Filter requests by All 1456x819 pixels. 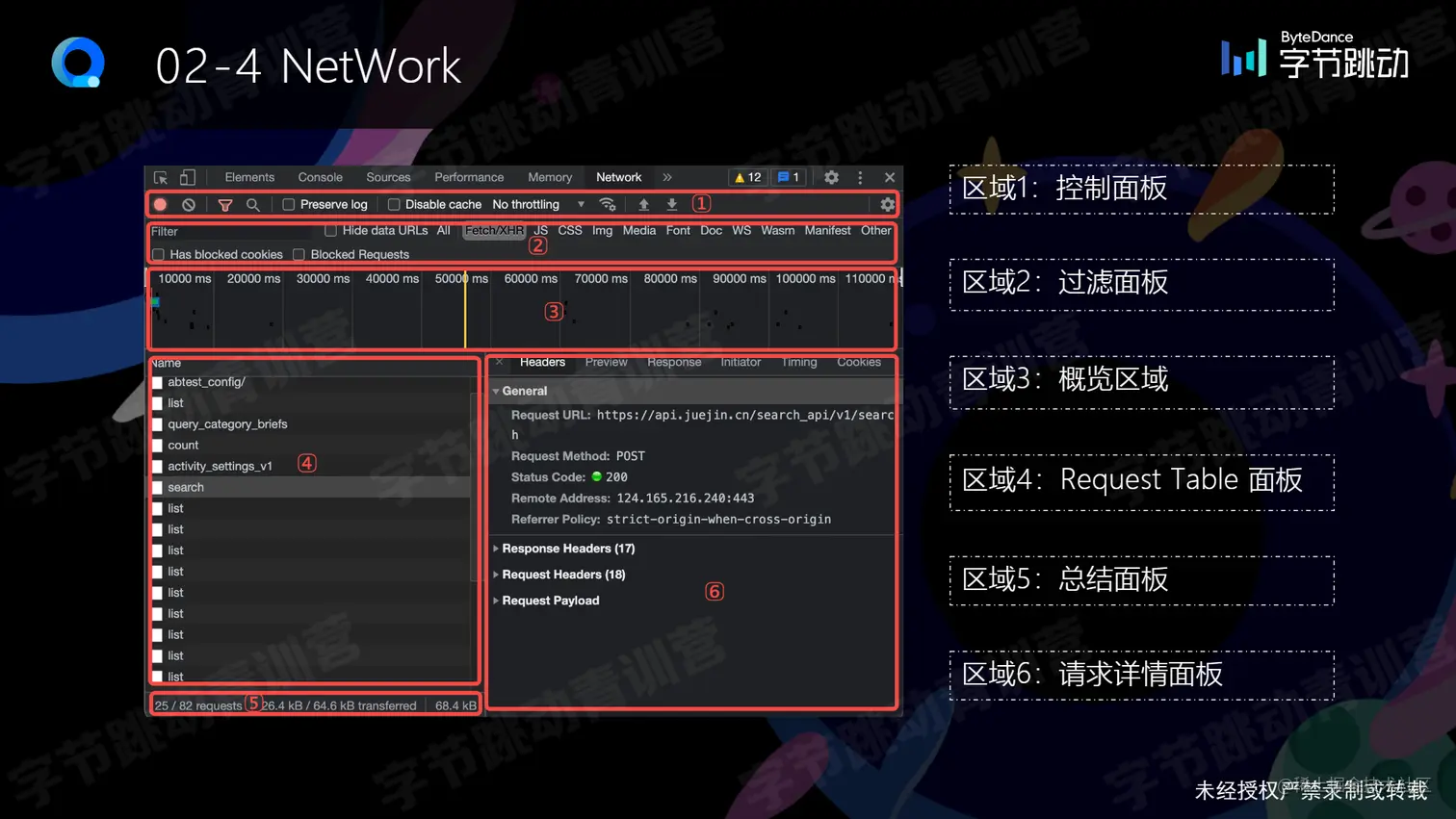coord(443,230)
